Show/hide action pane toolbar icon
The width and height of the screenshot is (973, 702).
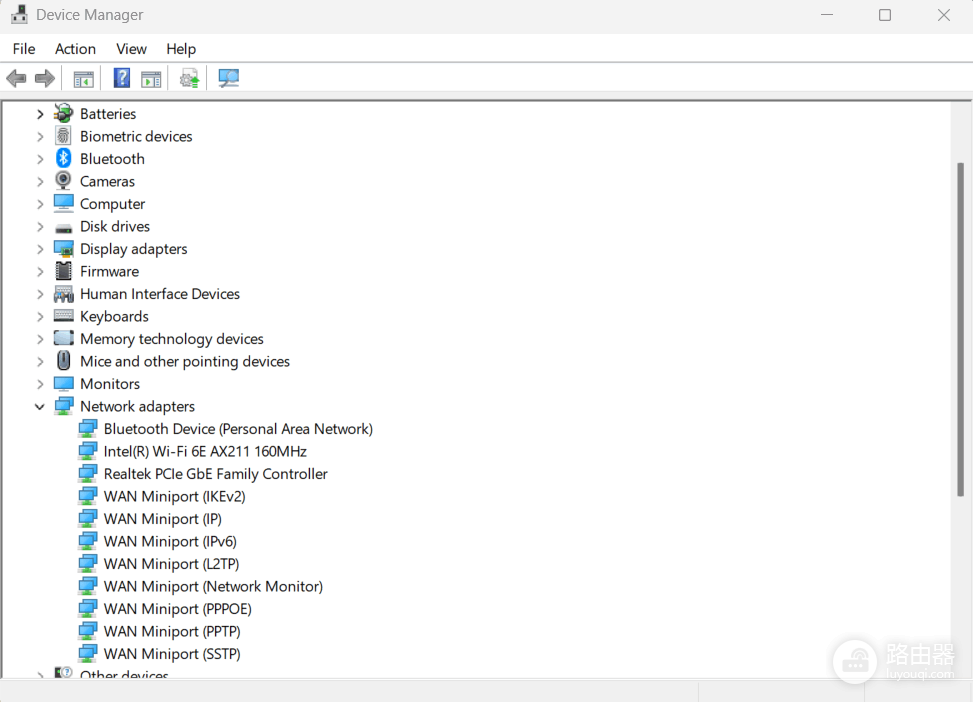[x=151, y=79]
